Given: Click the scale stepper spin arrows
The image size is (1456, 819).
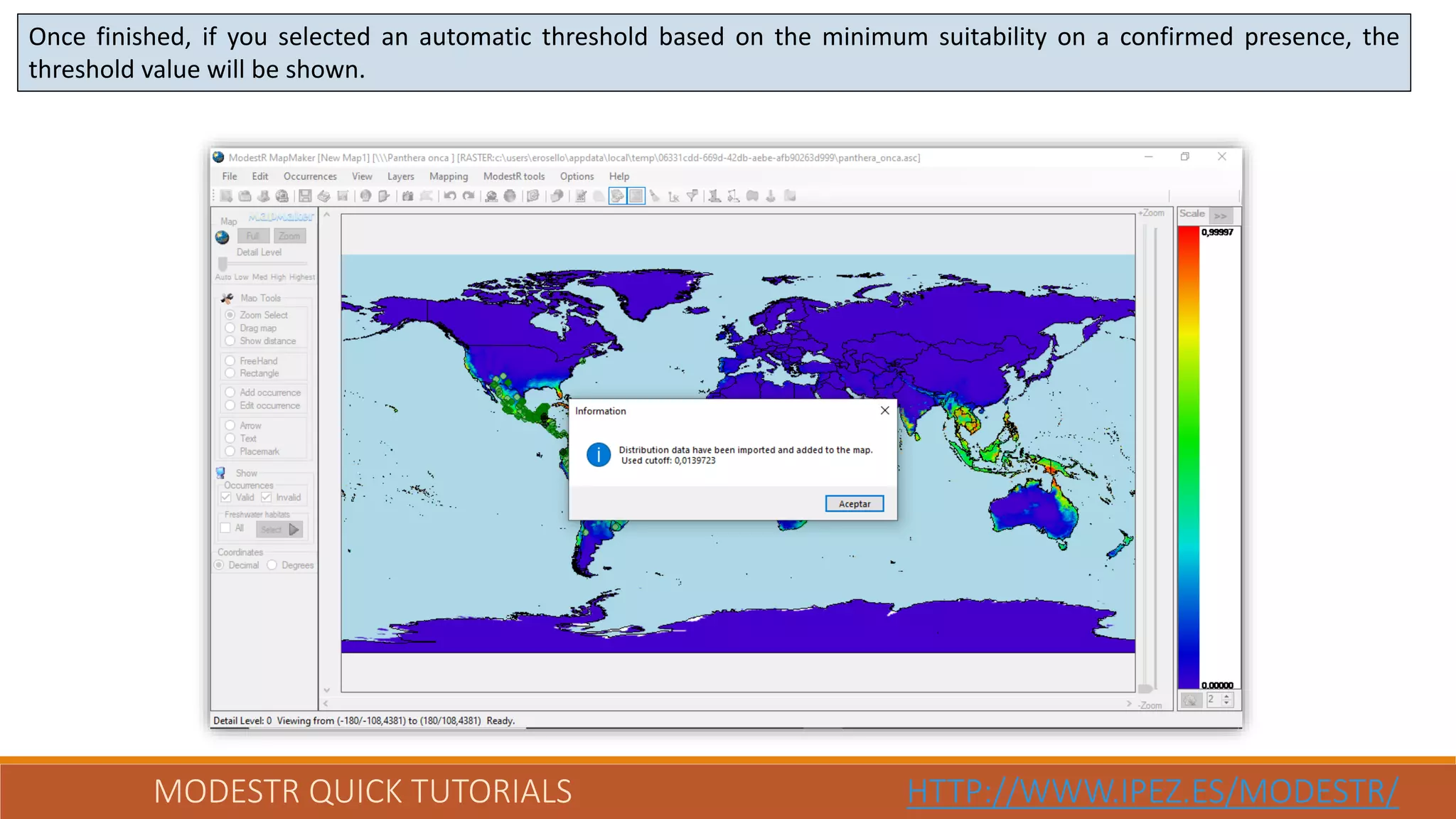Looking at the screenshot, I should click(x=1226, y=700).
